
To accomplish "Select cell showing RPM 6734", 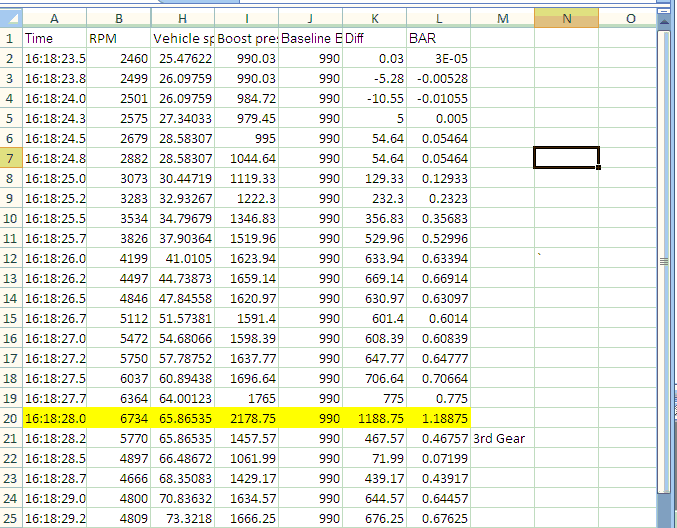I will (119, 418).
